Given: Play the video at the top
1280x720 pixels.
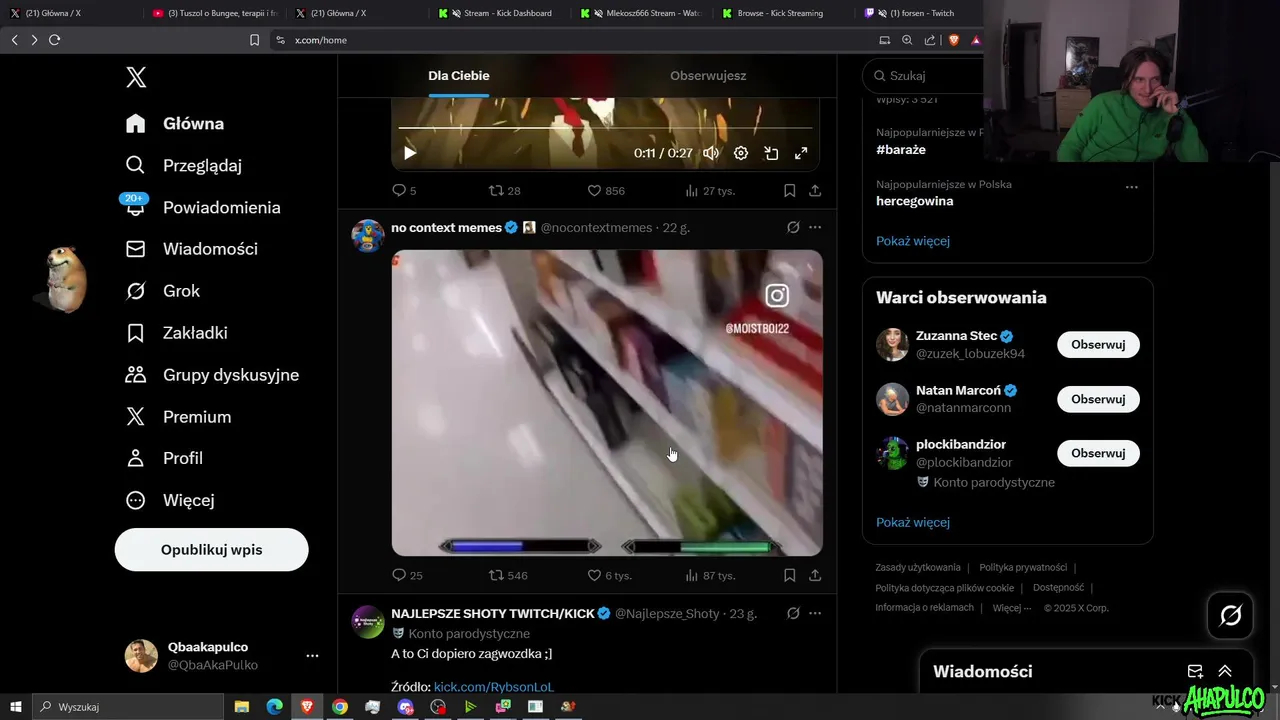Looking at the screenshot, I should click(409, 153).
